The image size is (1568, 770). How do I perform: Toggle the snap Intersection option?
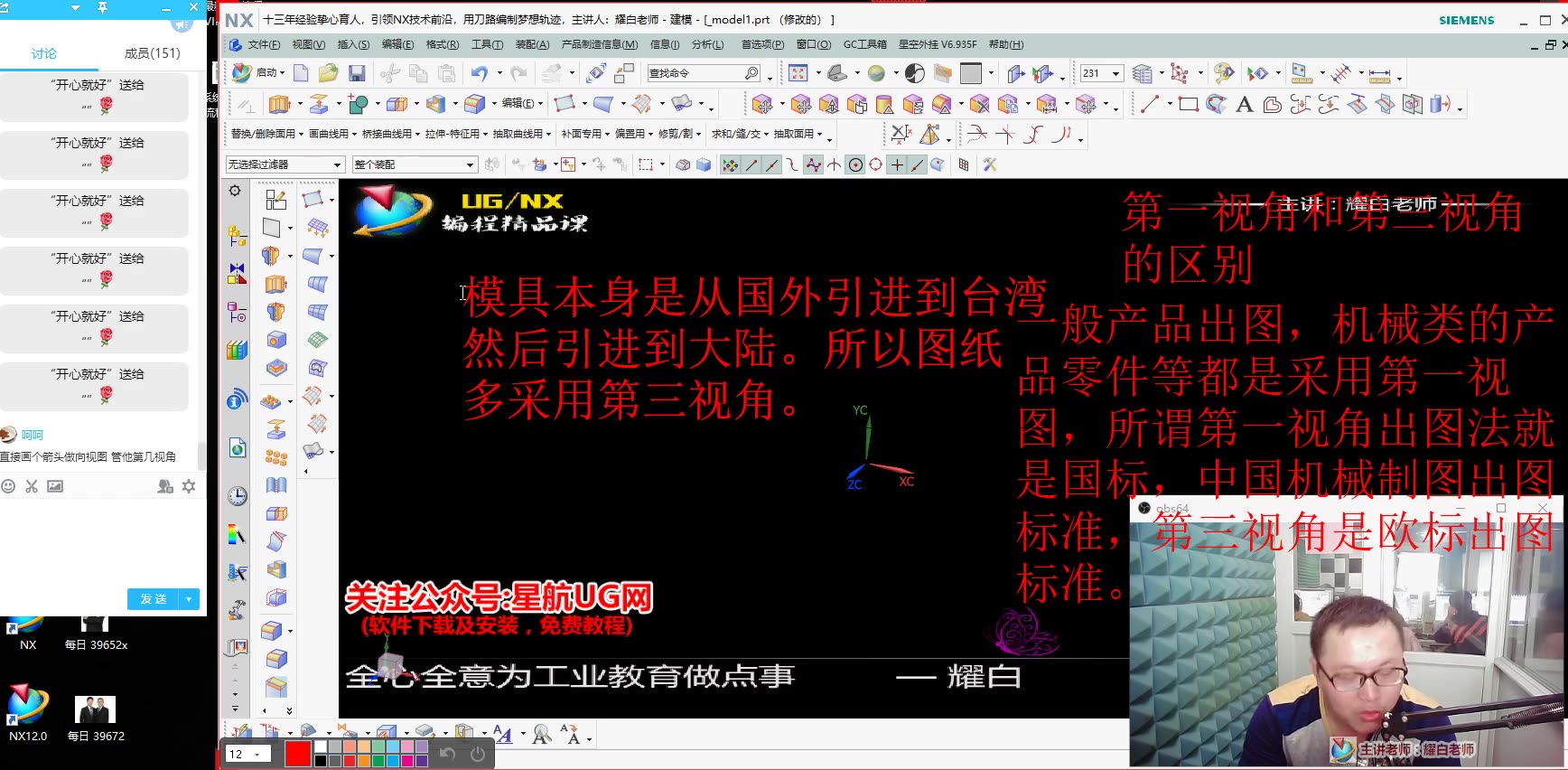(834, 164)
